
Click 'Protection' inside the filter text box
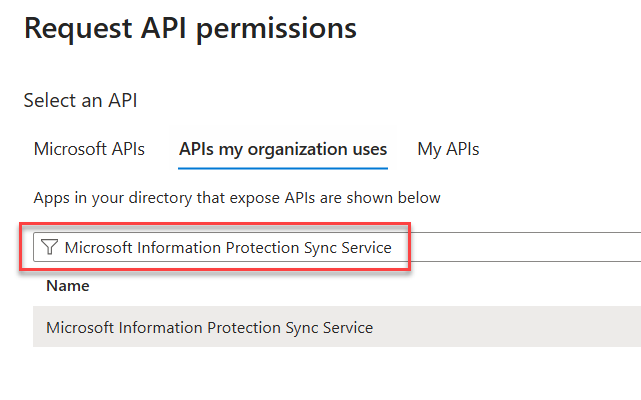(263, 248)
